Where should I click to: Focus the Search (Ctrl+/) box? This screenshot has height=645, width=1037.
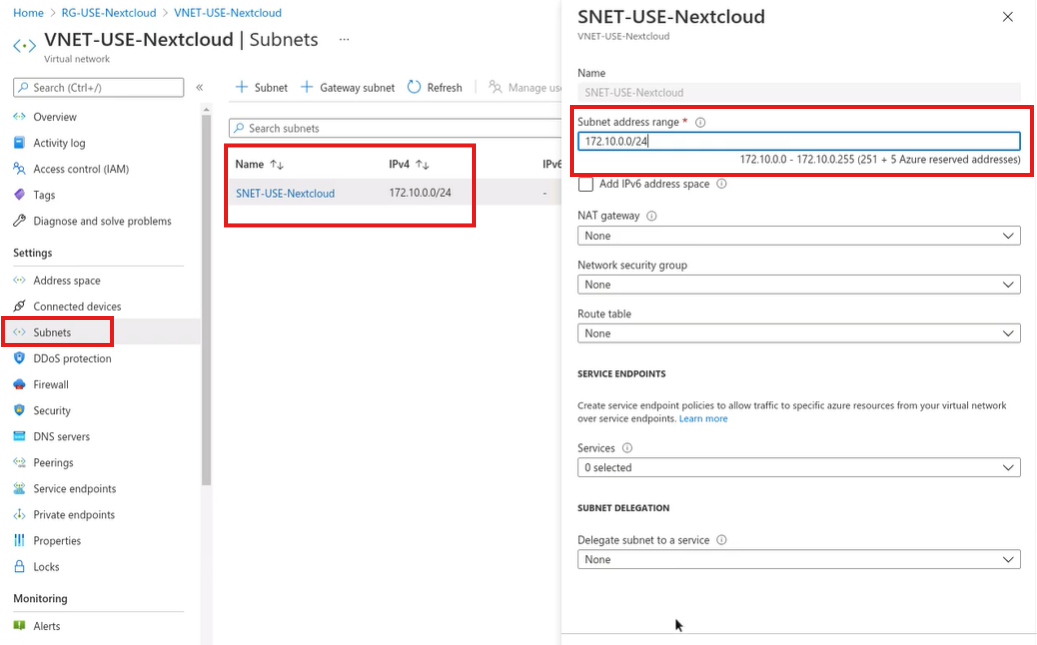(99, 87)
